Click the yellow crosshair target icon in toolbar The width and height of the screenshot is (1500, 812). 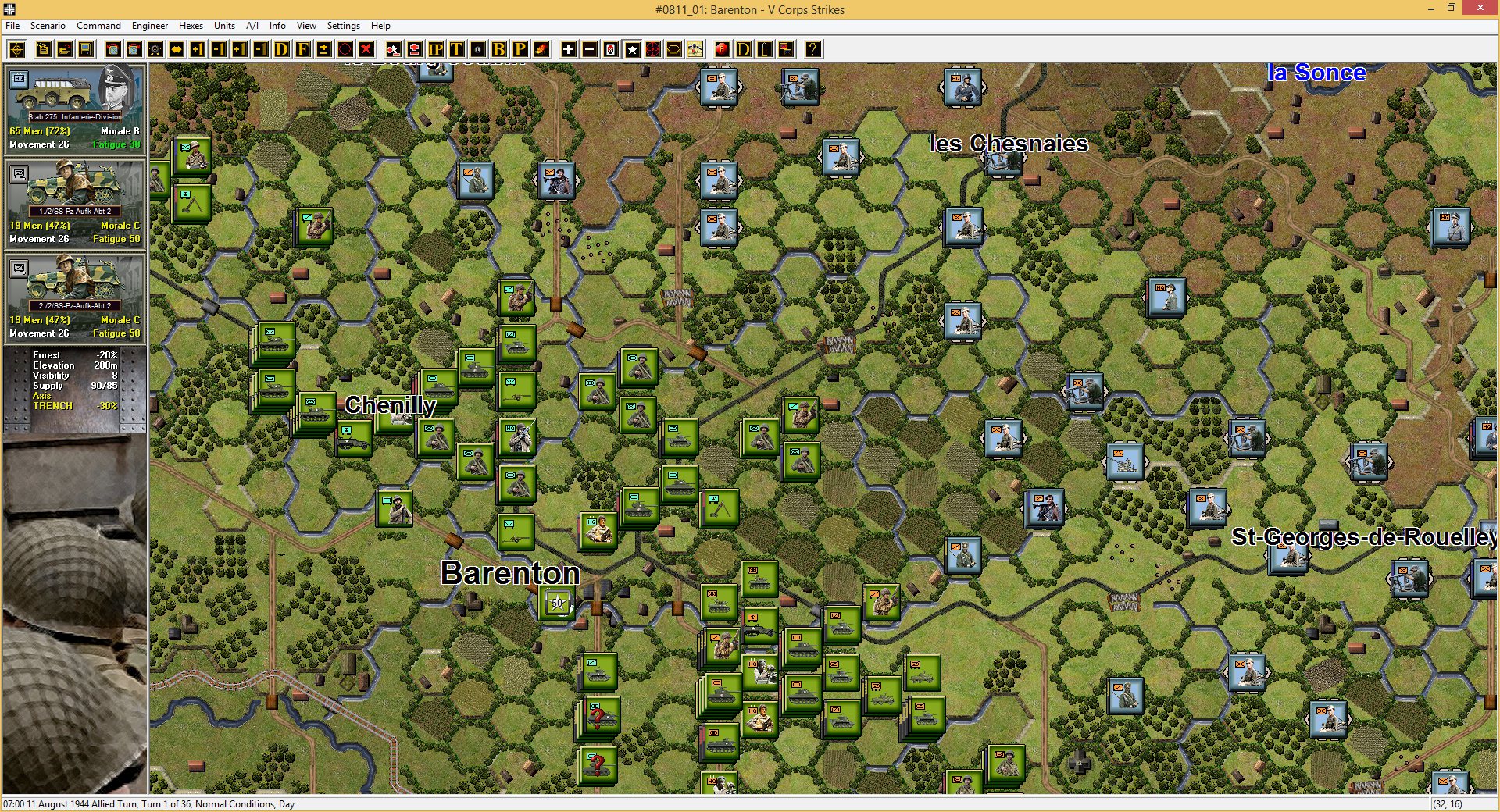coord(17,49)
